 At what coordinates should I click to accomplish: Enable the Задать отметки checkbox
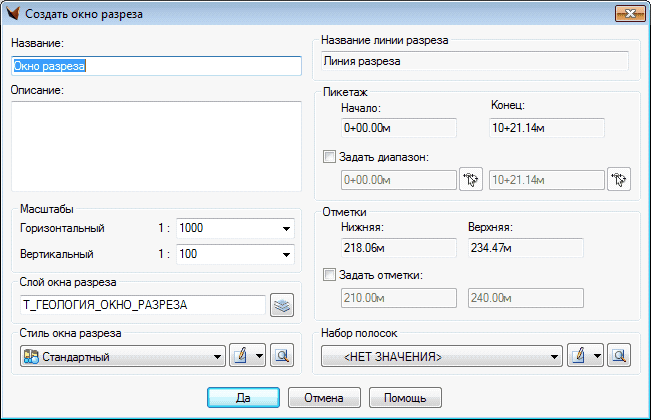331,275
